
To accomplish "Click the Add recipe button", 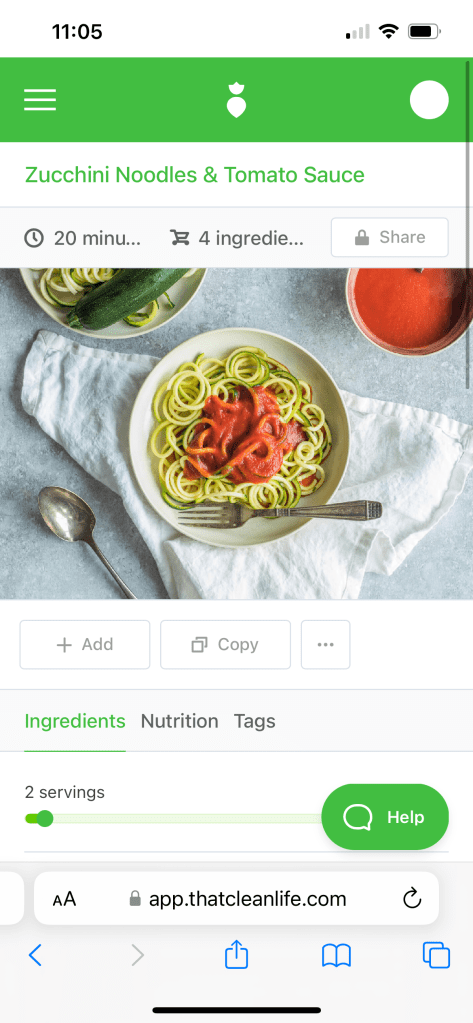I will [85, 645].
